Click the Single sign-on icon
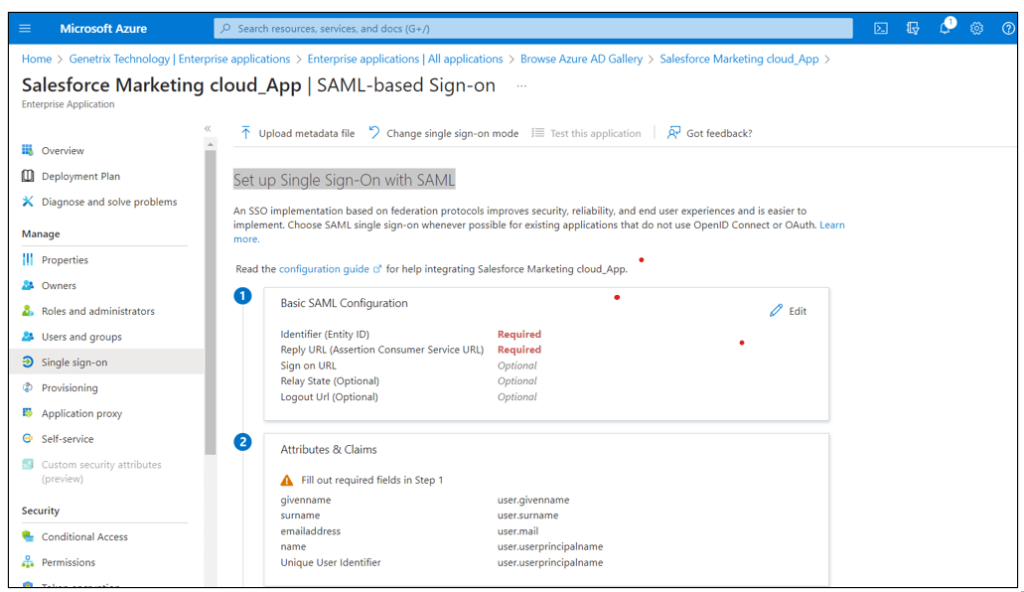1024x592 pixels. click(x=27, y=361)
